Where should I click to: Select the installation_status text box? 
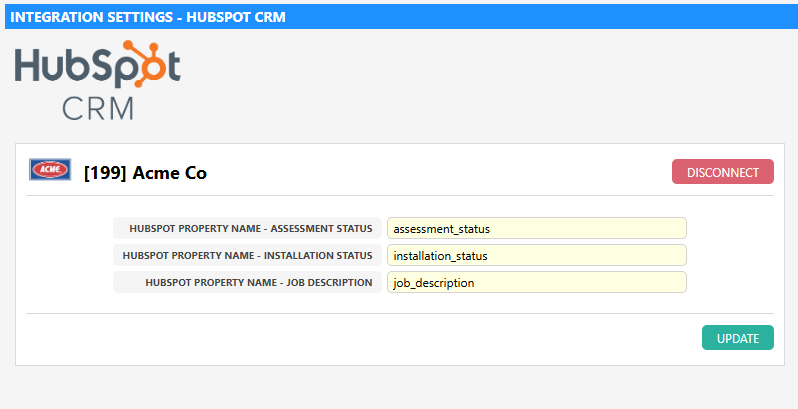[x=536, y=255]
